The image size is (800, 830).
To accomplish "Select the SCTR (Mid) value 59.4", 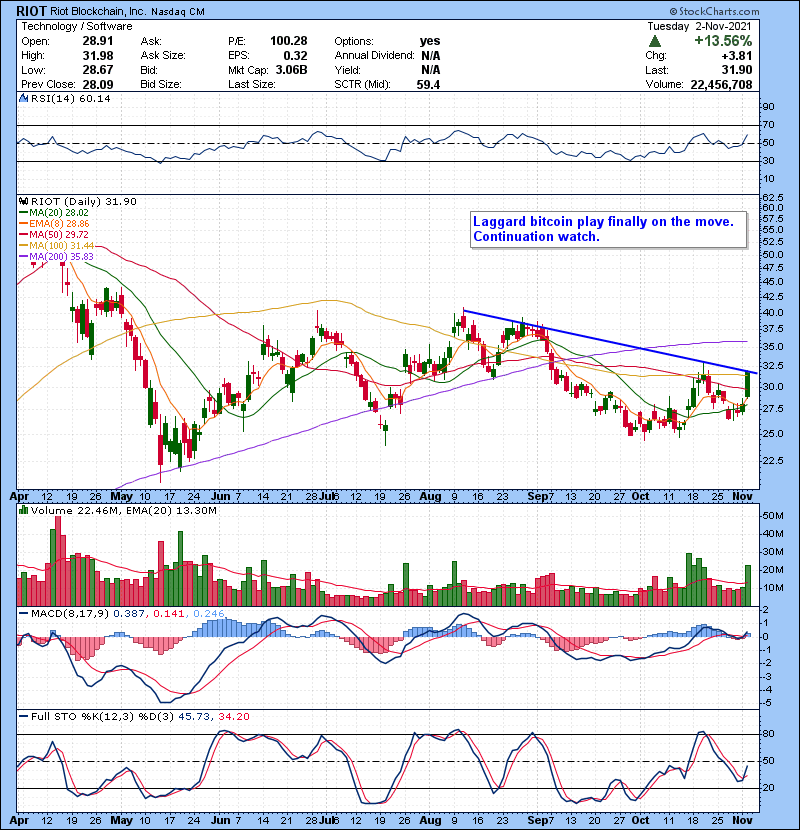I will point(428,84).
